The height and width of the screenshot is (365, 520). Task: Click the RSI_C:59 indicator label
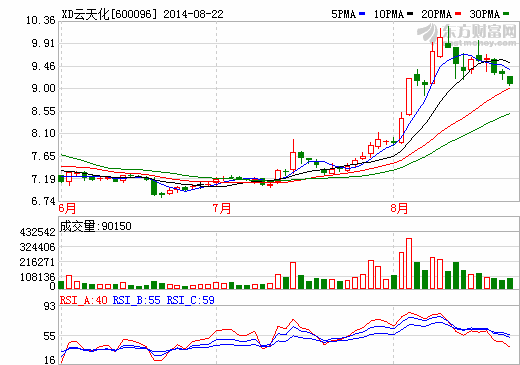pos(191,300)
